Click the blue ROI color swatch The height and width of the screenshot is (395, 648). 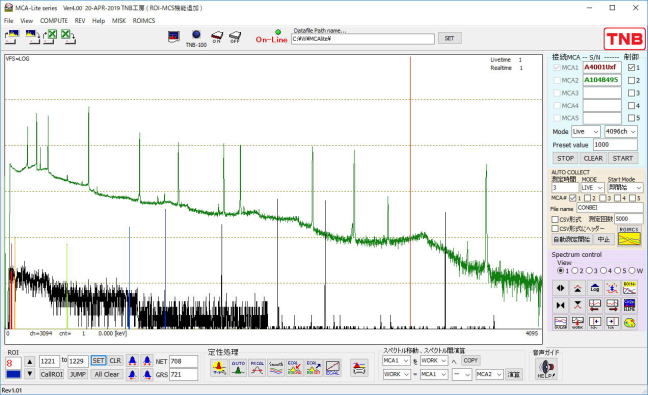point(14,374)
